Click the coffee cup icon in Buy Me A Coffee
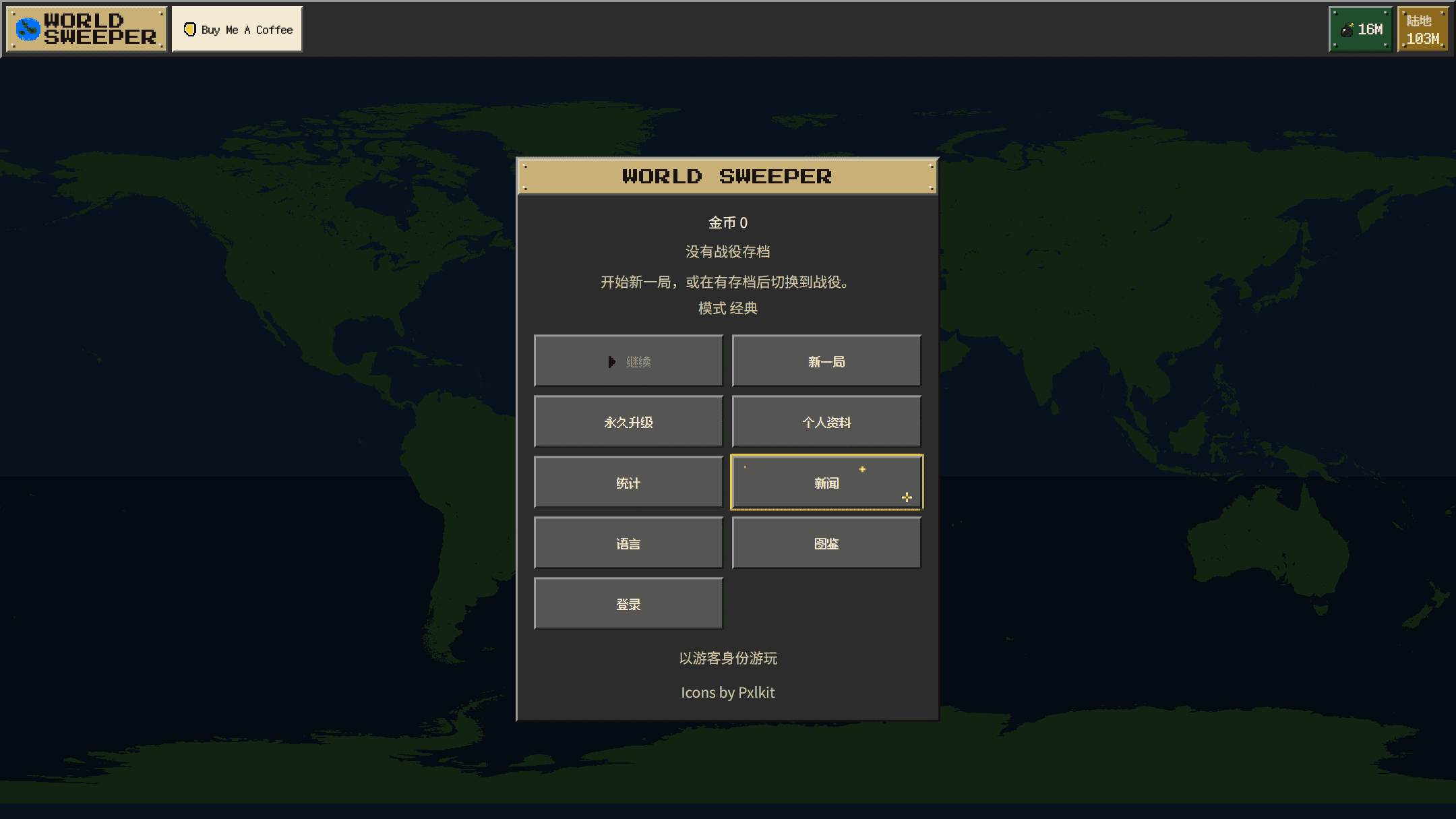Image resolution: width=1456 pixels, height=819 pixels. point(190,29)
